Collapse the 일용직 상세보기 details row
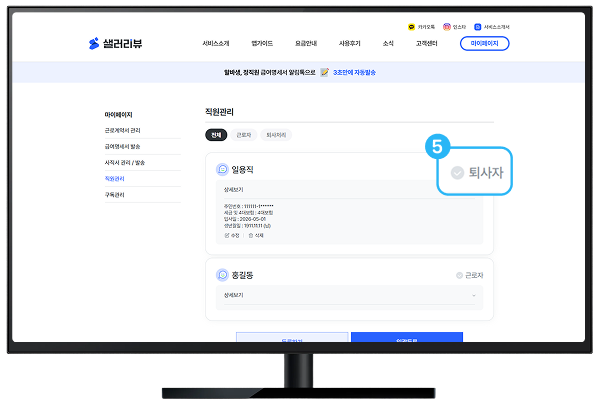 (x=349, y=189)
